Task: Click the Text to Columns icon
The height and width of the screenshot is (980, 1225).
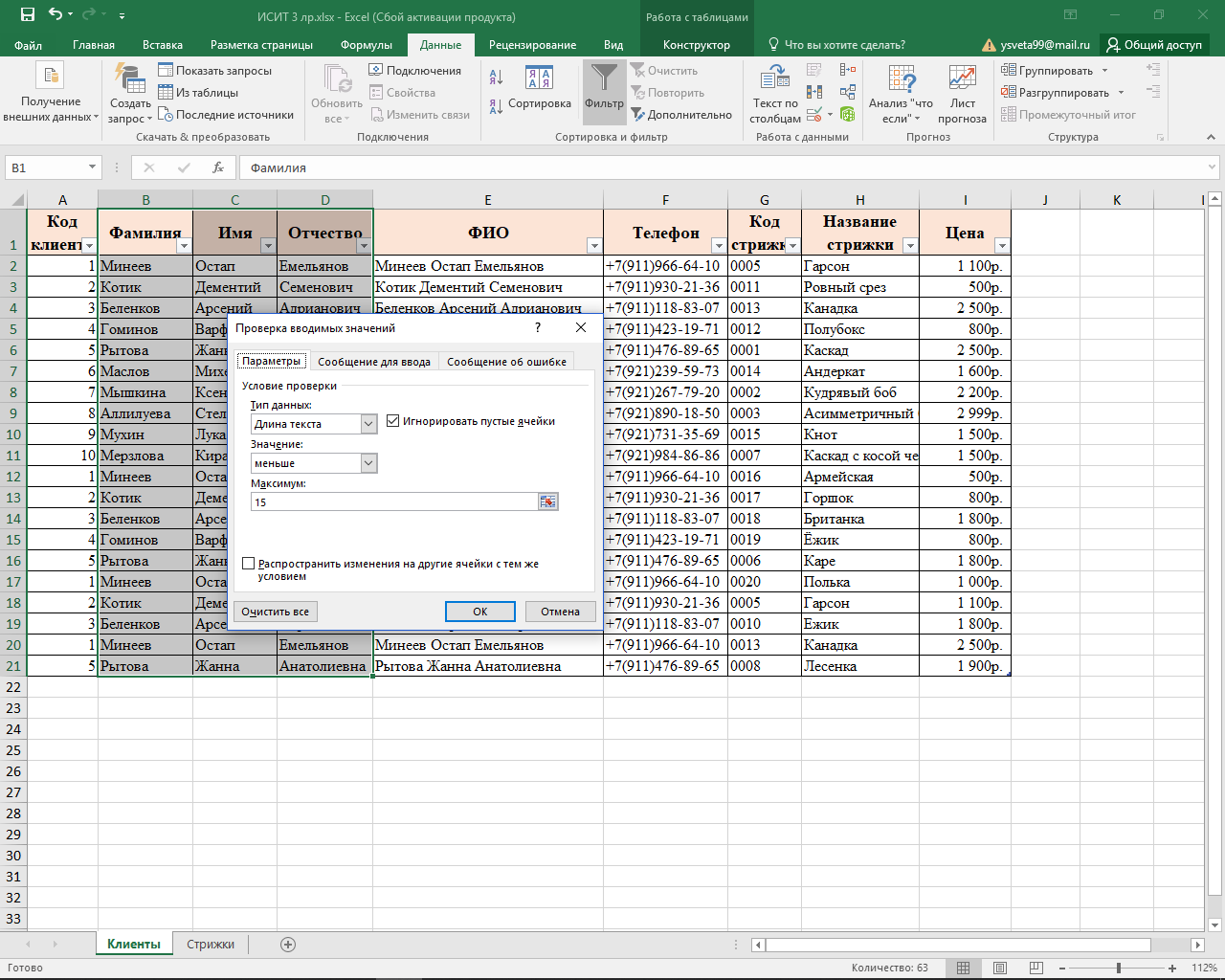Action: [774, 80]
